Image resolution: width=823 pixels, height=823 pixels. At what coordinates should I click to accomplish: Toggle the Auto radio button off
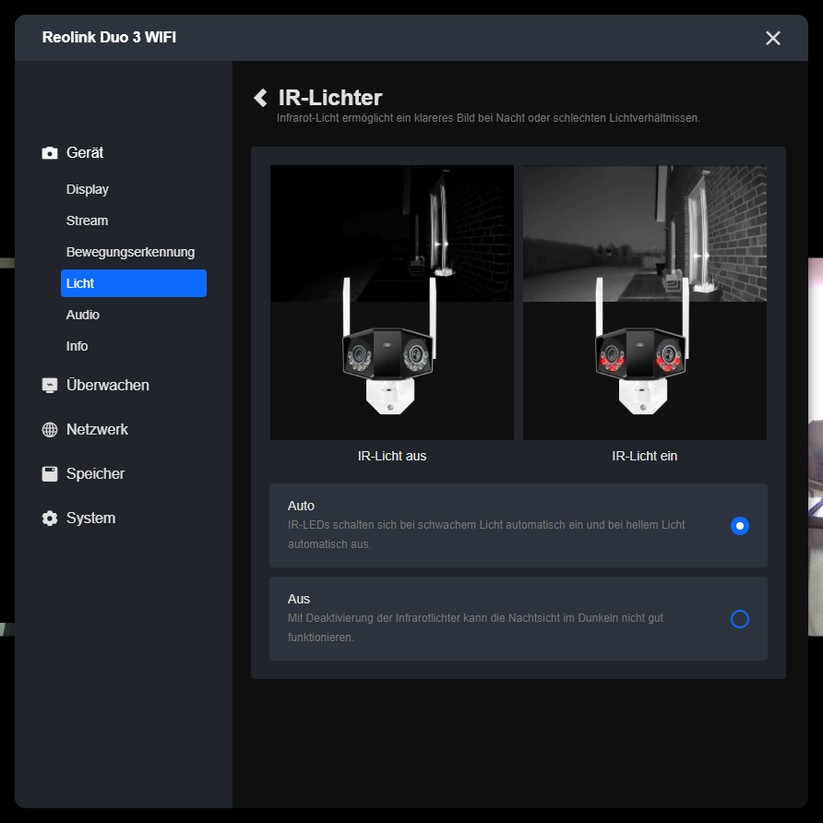coord(739,525)
